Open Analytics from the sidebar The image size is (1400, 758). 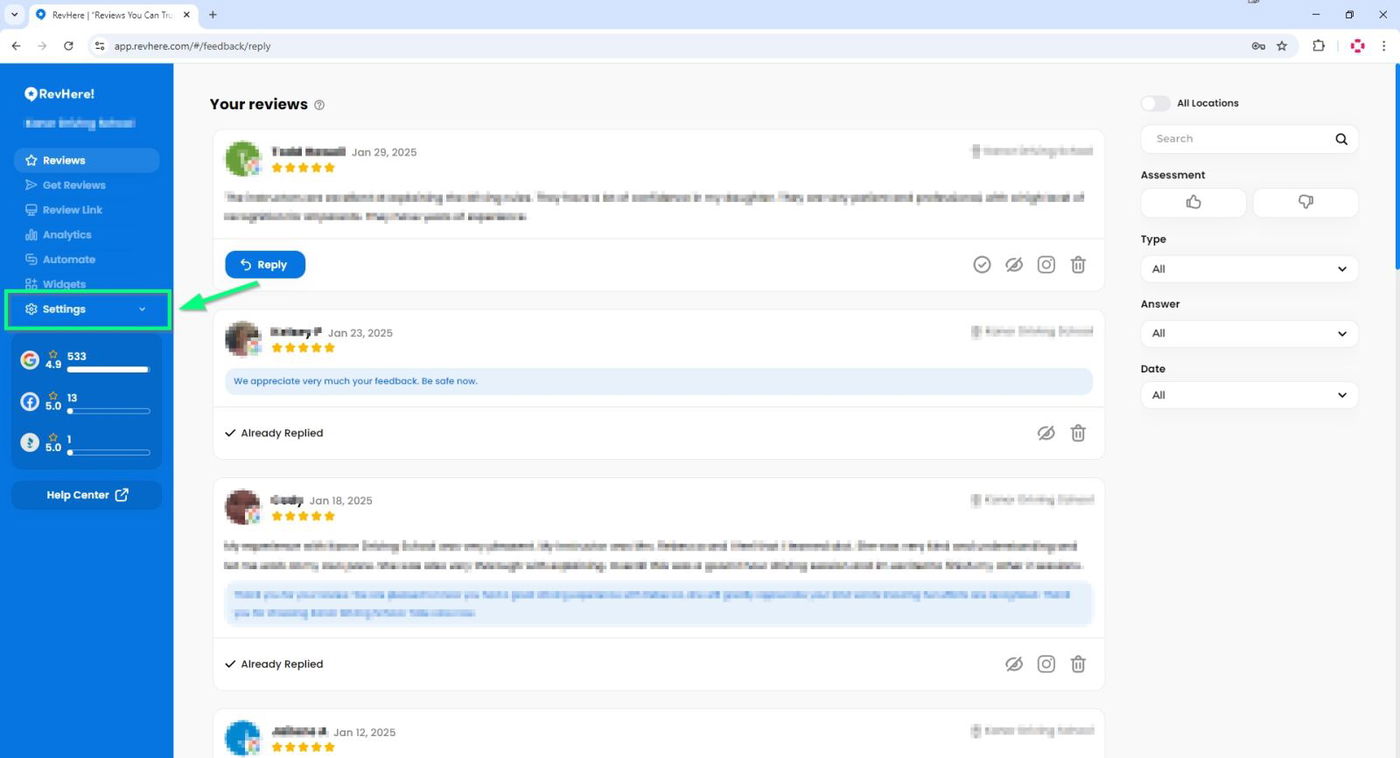click(x=66, y=235)
